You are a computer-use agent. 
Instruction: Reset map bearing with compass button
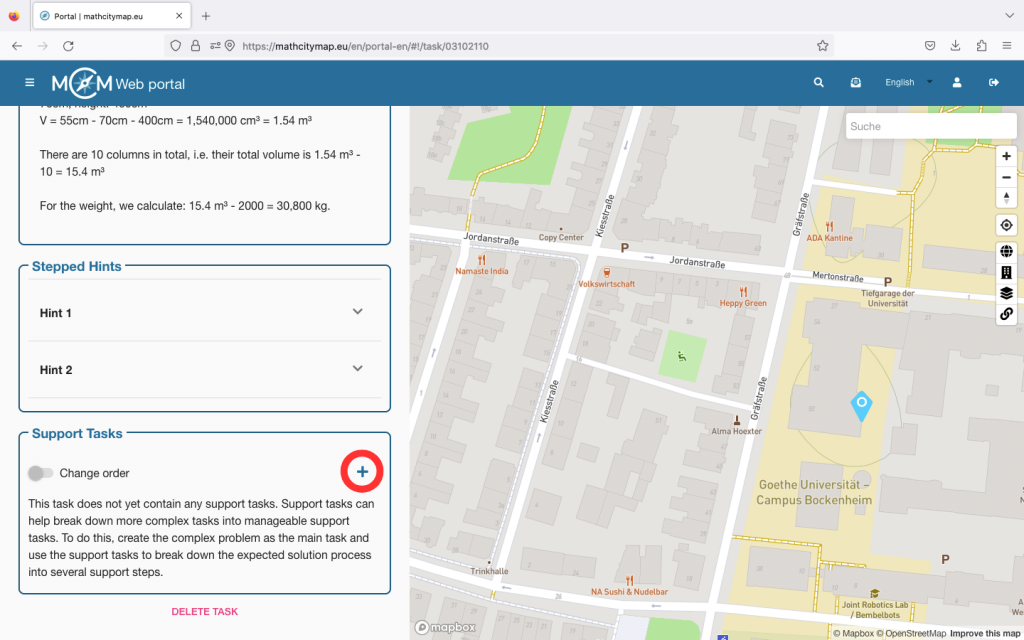[1006, 198]
